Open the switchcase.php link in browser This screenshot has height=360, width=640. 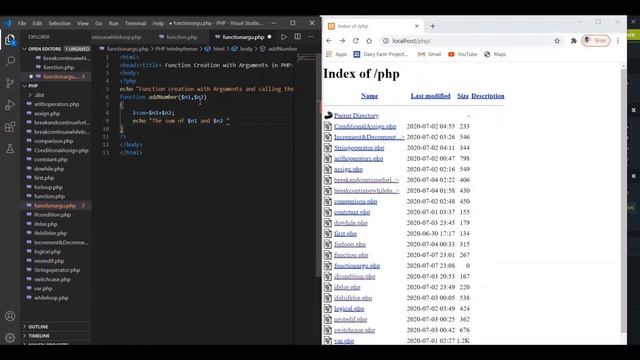[x=354, y=330]
